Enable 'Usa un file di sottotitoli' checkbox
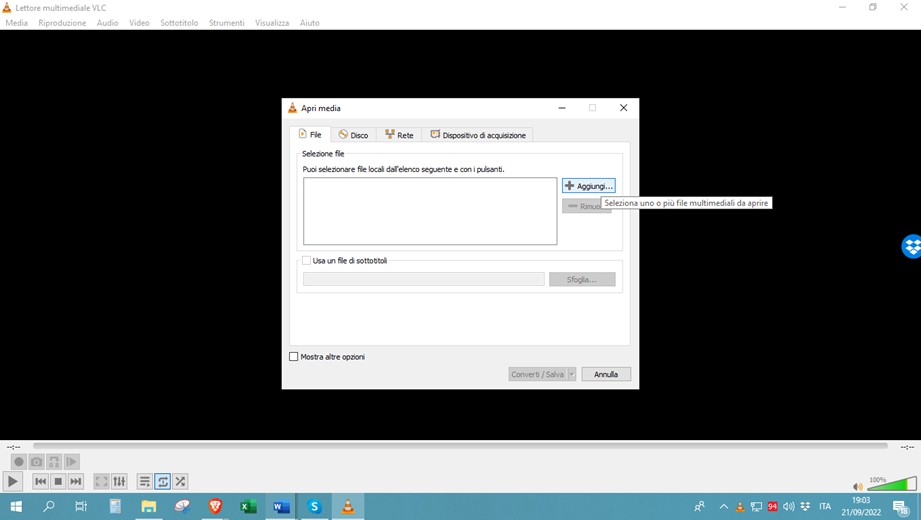Image resolution: width=921 pixels, height=520 pixels. click(x=307, y=261)
